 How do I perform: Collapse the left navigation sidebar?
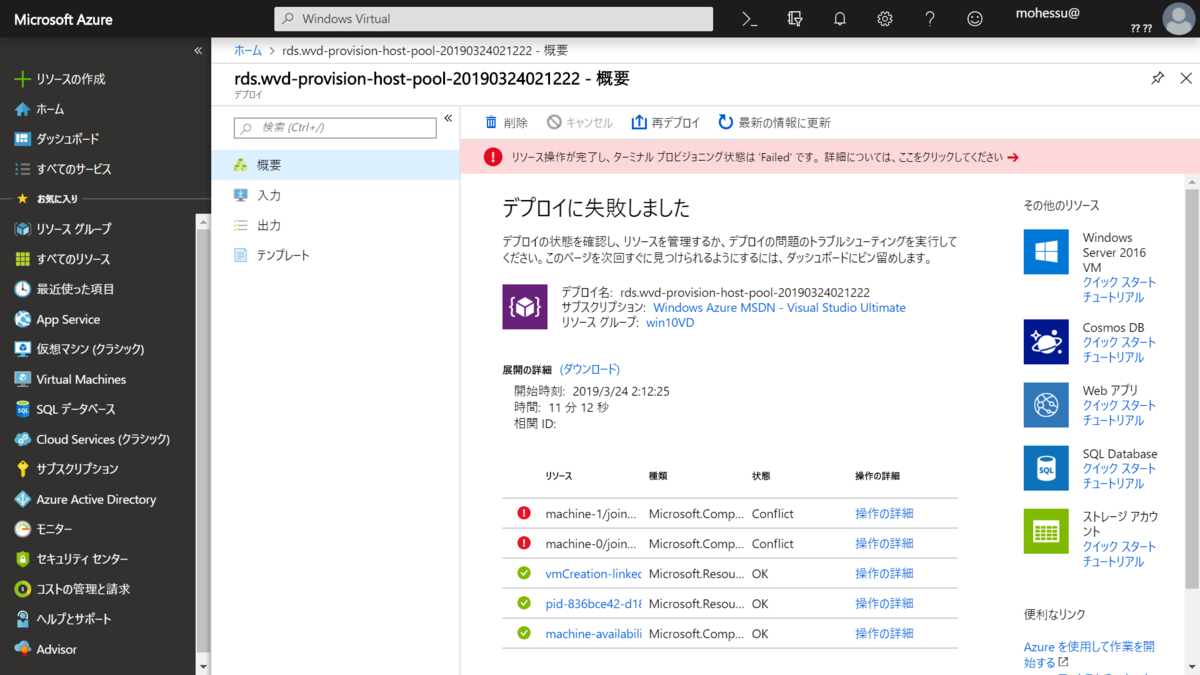198,50
